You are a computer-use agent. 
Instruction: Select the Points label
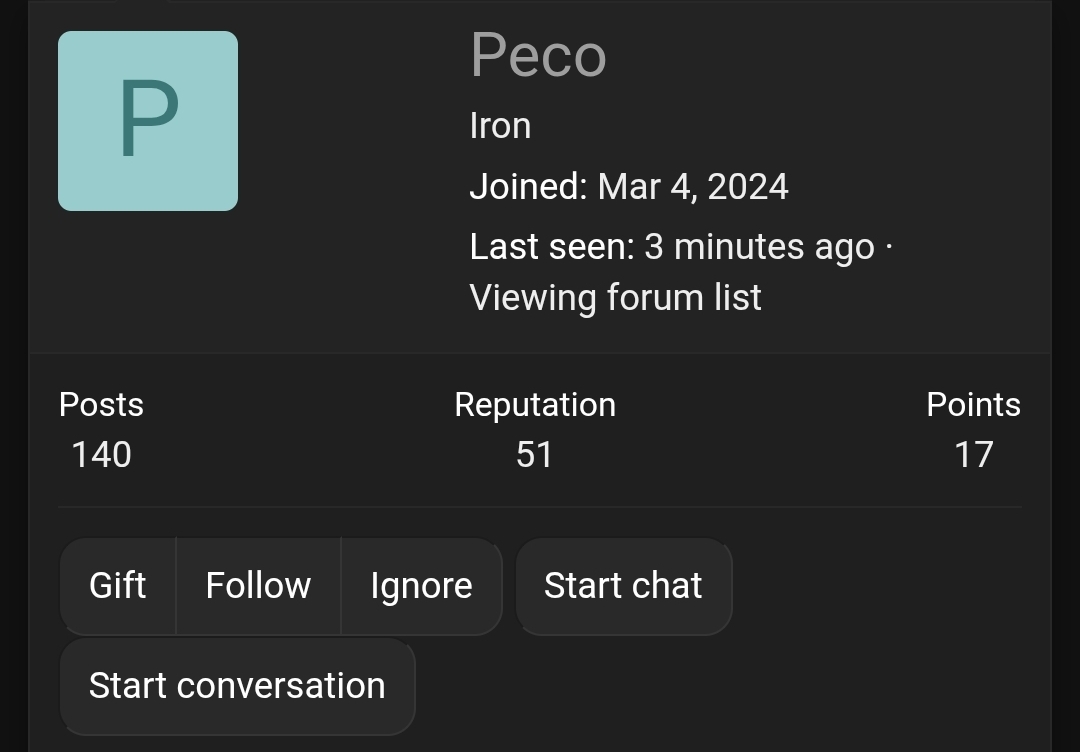(x=973, y=404)
